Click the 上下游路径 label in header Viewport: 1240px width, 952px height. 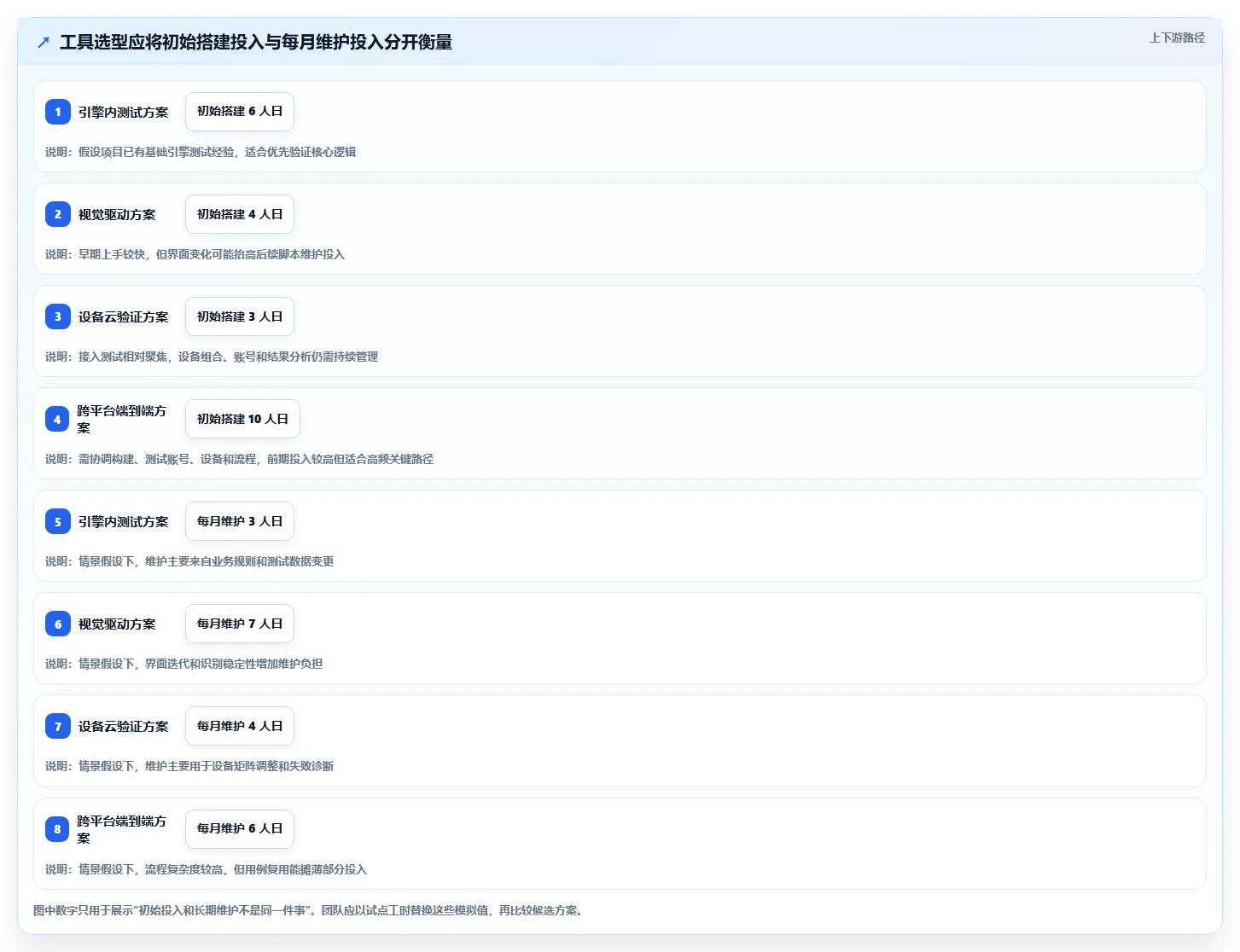click(1177, 38)
